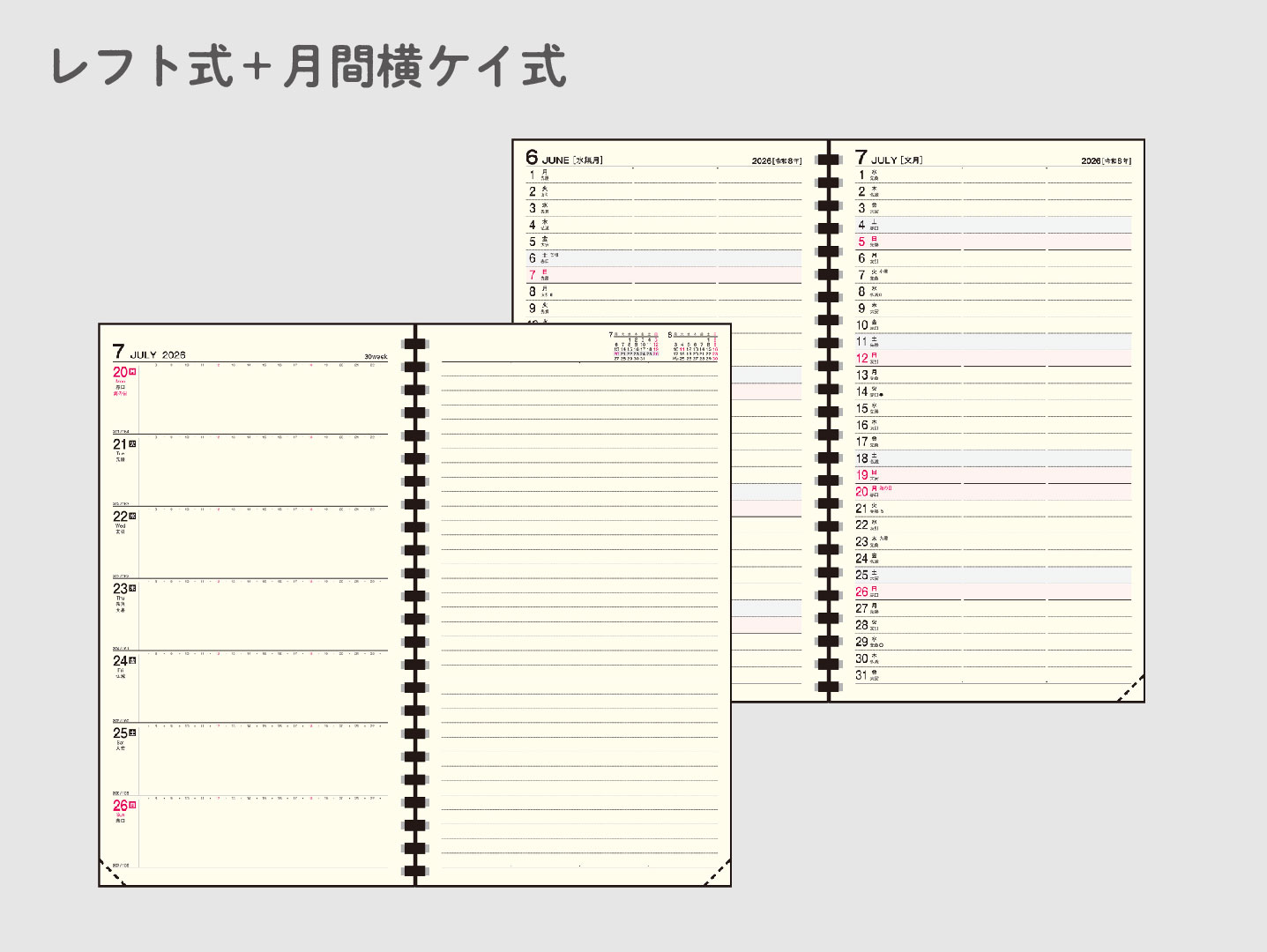
Task: Click Saturday 4 in the July monthly list
Action: click(861, 226)
